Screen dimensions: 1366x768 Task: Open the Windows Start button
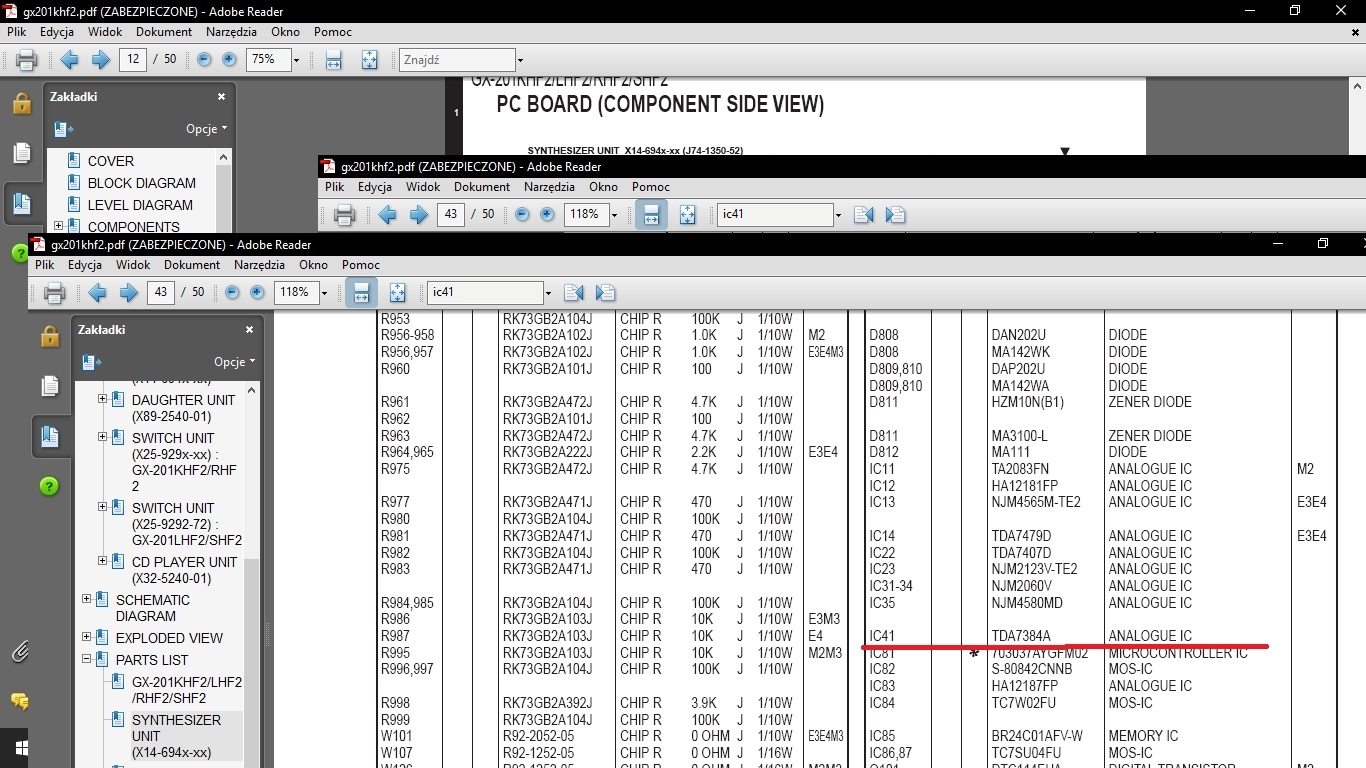(x=20, y=747)
